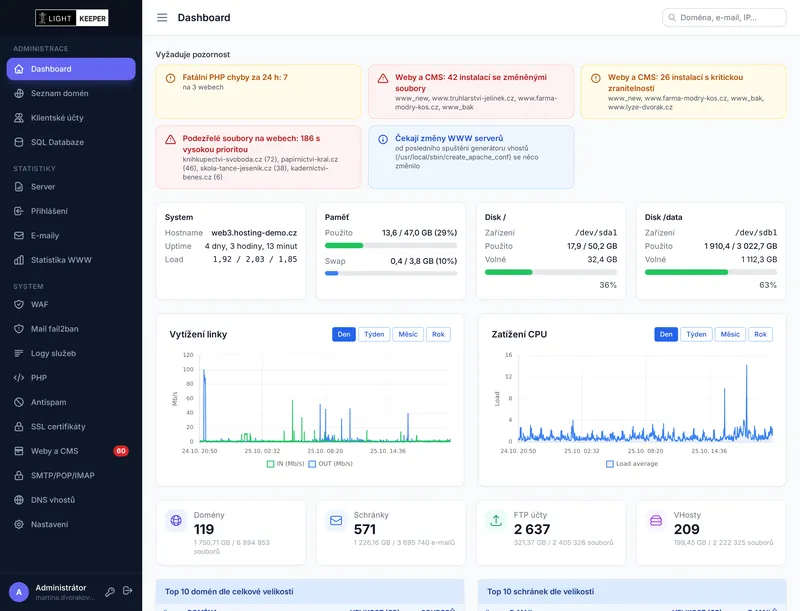800x611 pixels.
Task: Click the E-maily envelope icon
Action: click(x=19, y=236)
